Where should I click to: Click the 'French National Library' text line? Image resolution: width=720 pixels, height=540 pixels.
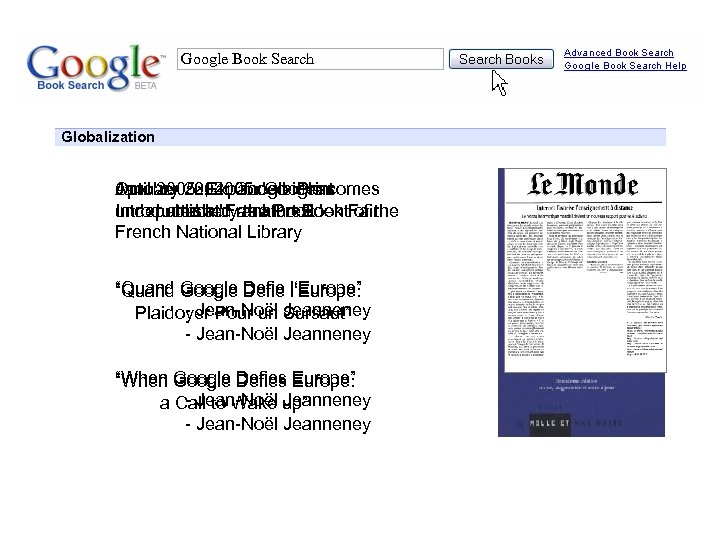click(x=208, y=232)
